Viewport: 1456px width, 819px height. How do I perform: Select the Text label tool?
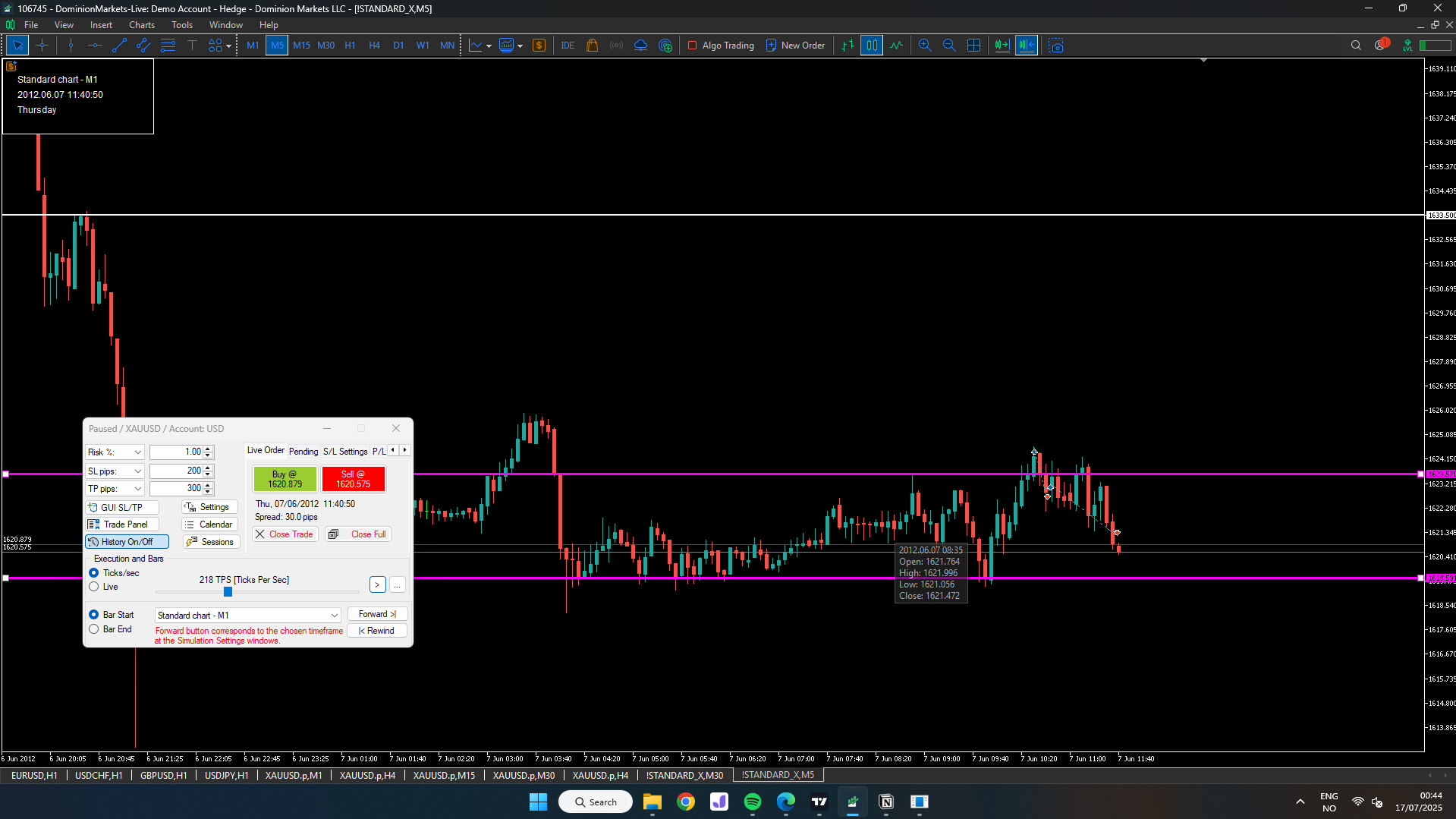[x=192, y=46]
